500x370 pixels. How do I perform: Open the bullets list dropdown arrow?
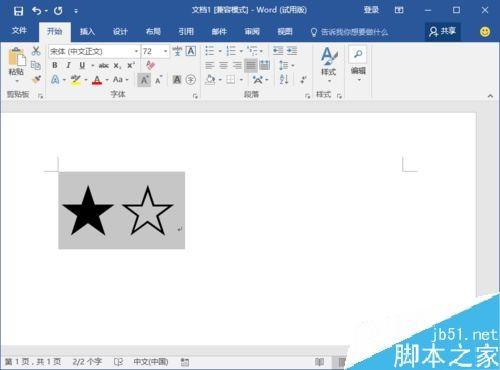pos(220,51)
